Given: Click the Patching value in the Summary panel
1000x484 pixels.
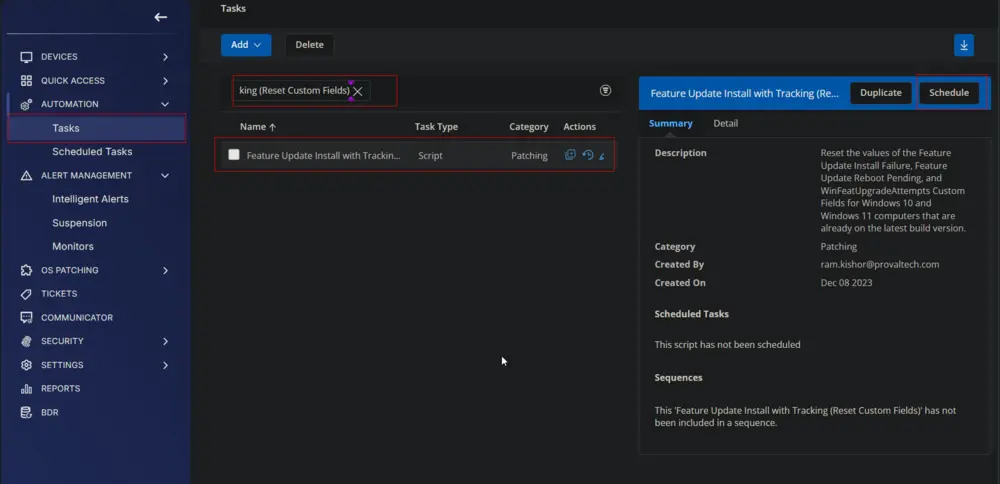Looking at the screenshot, I should point(839,247).
